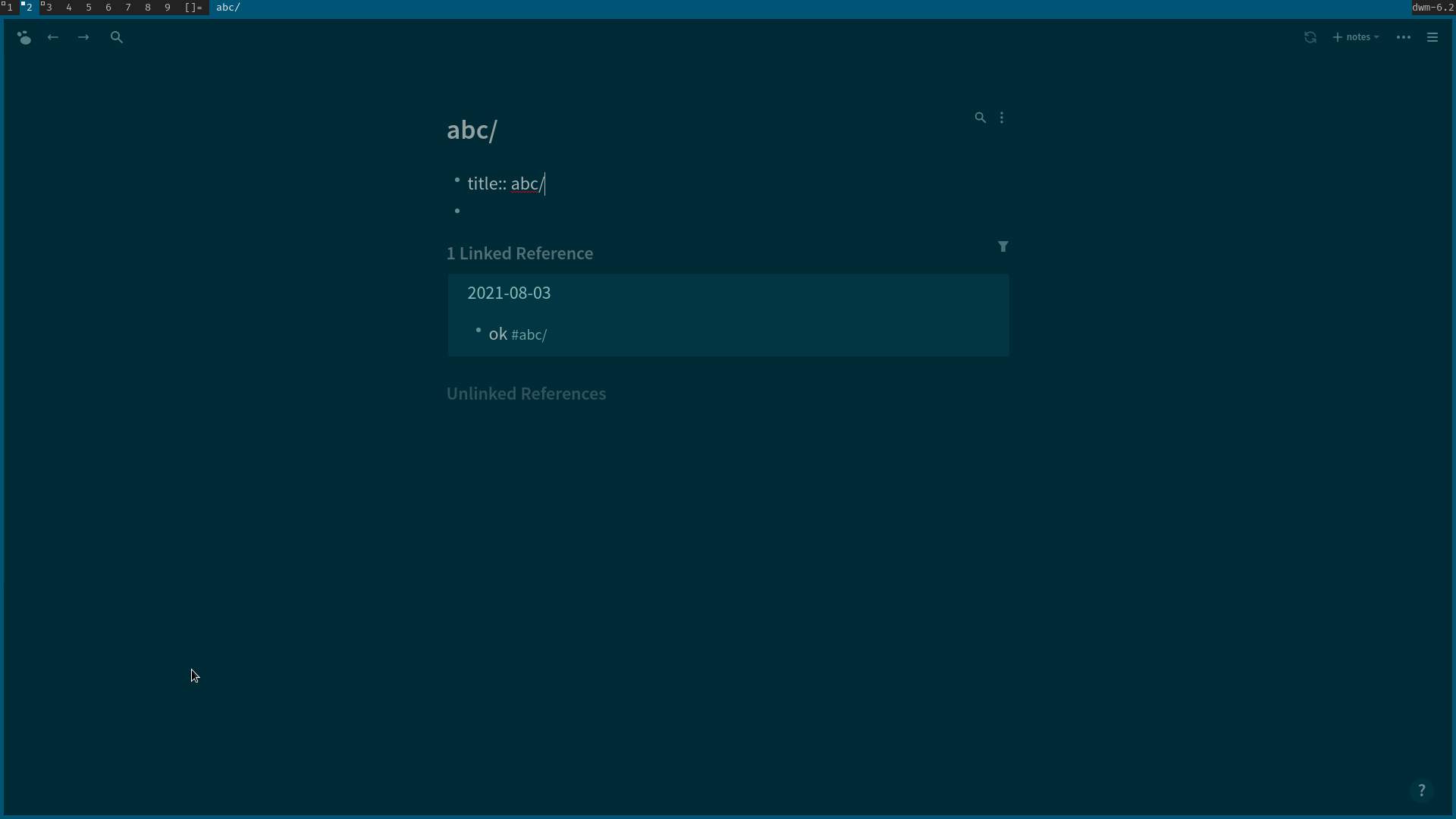Open the help button in the bottom corner
This screenshot has width=1456, height=819.
(1422, 790)
